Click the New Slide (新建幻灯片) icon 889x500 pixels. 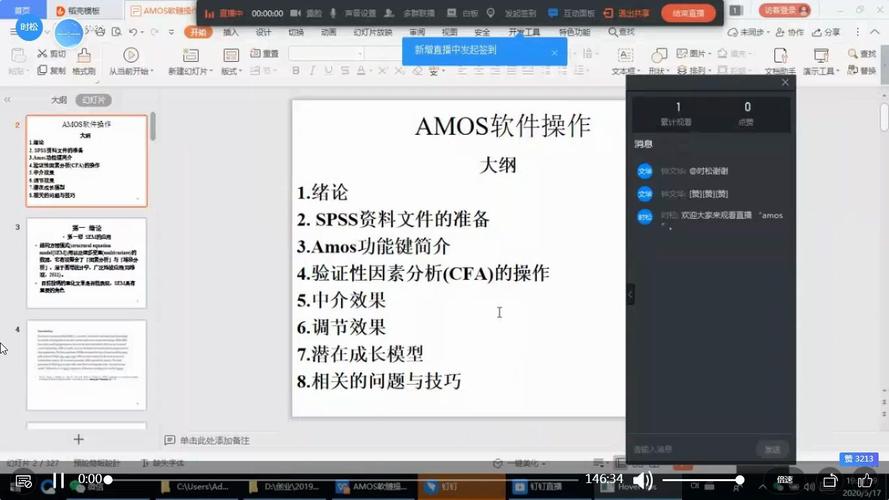click(190, 55)
